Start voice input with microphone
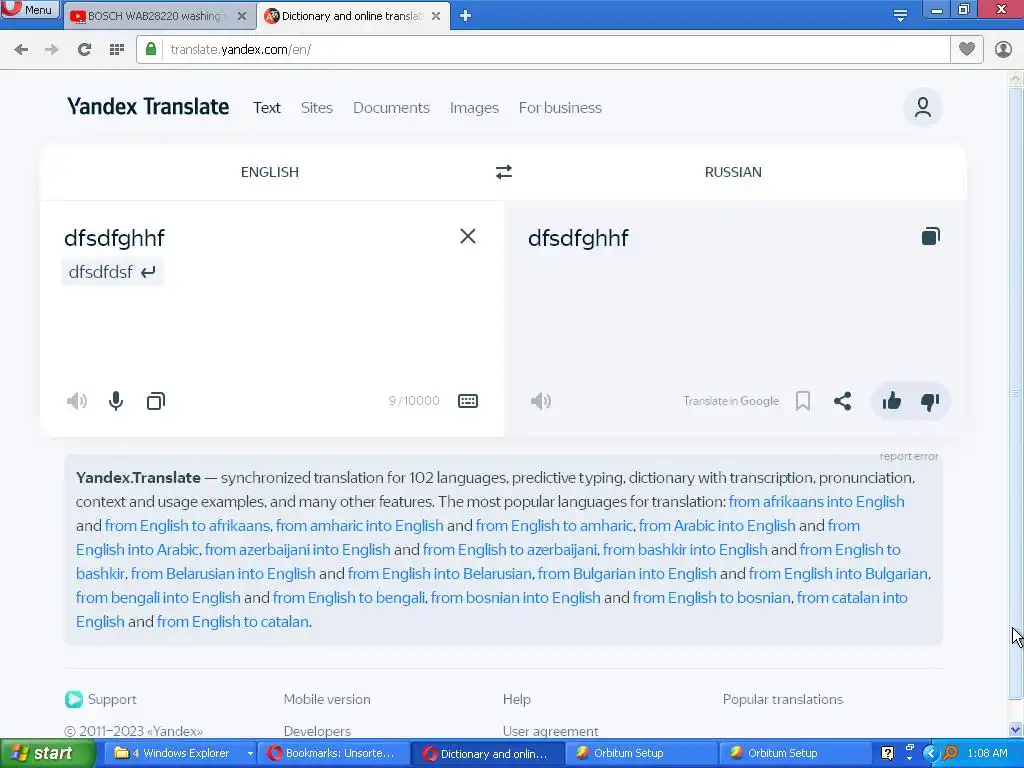Screen dimensions: 1024x768 point(116,401)
